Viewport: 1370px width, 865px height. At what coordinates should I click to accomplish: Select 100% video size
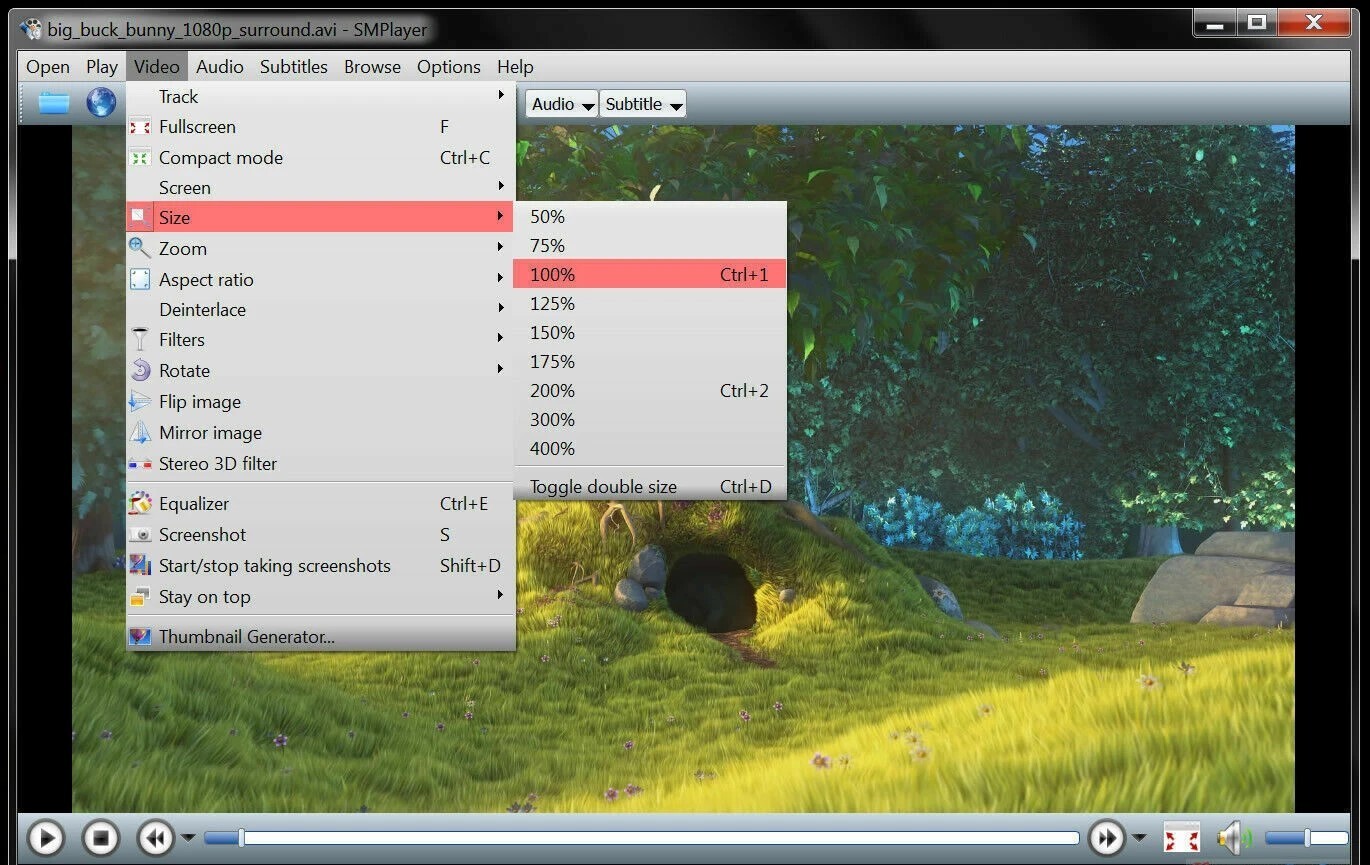pyautogui.click(x=650, y=274)
